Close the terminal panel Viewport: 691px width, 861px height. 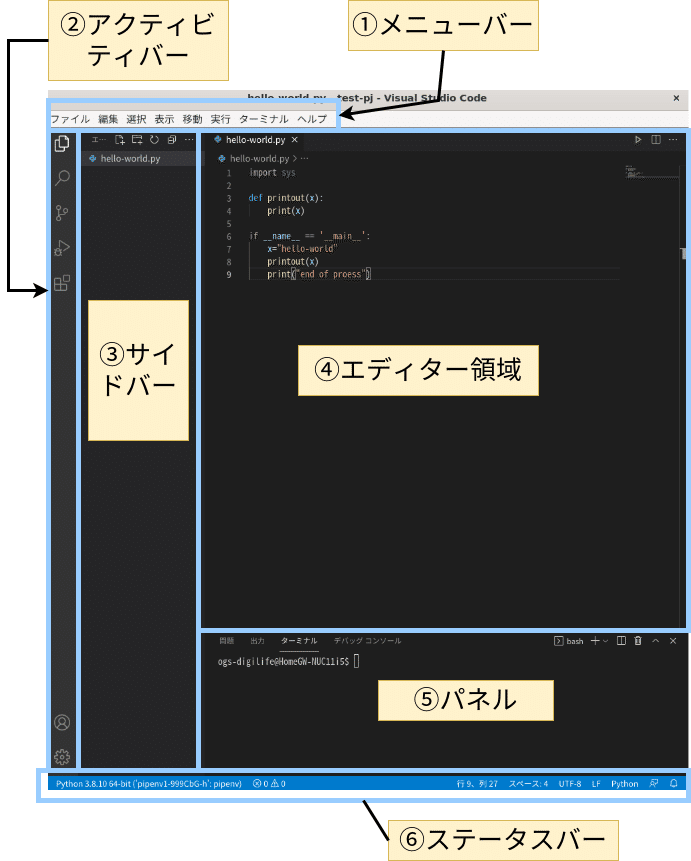tap(673, 641)
